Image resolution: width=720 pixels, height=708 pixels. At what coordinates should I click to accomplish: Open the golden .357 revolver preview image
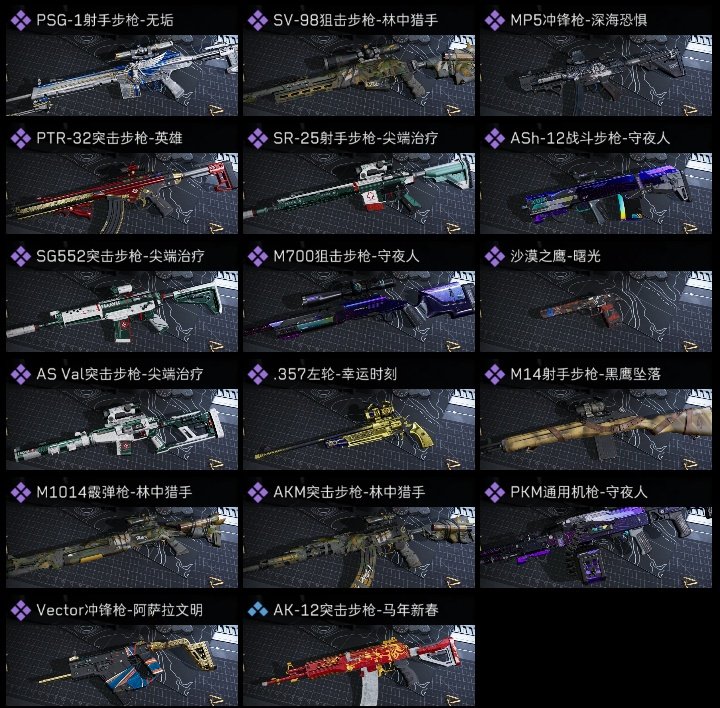tap(359, 429)
